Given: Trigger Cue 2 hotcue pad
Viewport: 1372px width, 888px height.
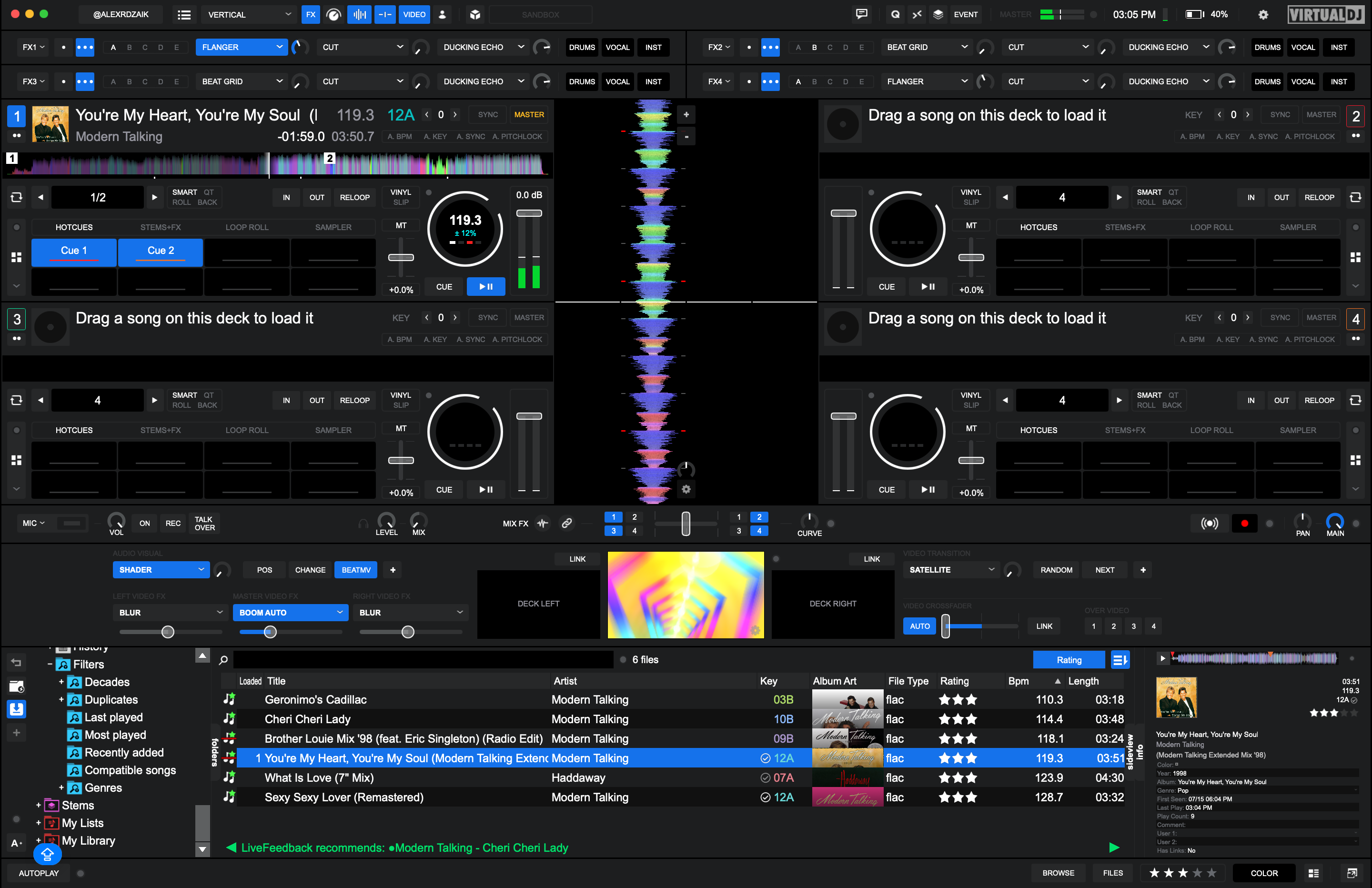Looking at the screenshot, I should click(160, 252).
